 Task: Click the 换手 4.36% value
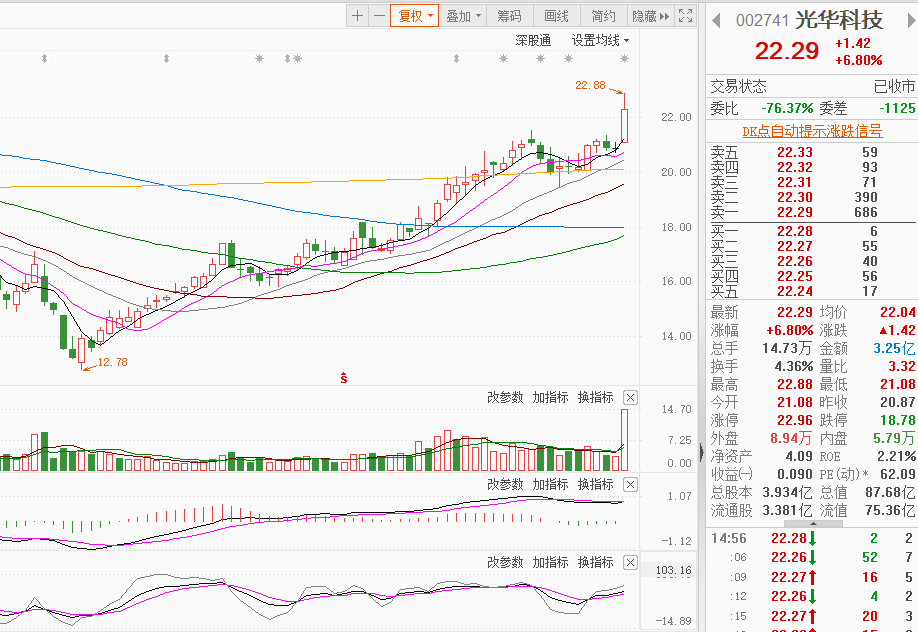pos(794,367)
